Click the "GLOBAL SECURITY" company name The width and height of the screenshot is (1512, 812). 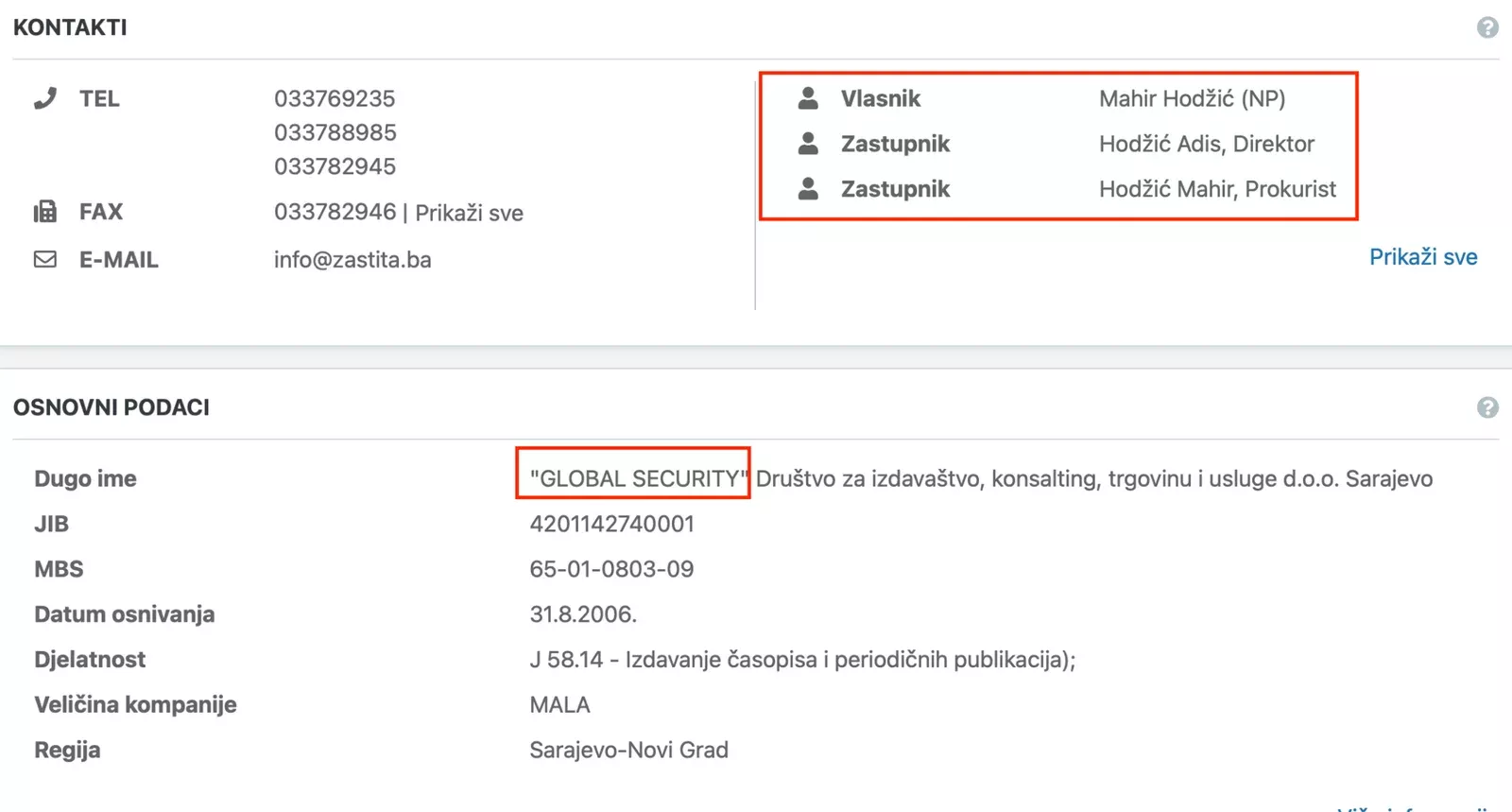click(x=637, y=478)
